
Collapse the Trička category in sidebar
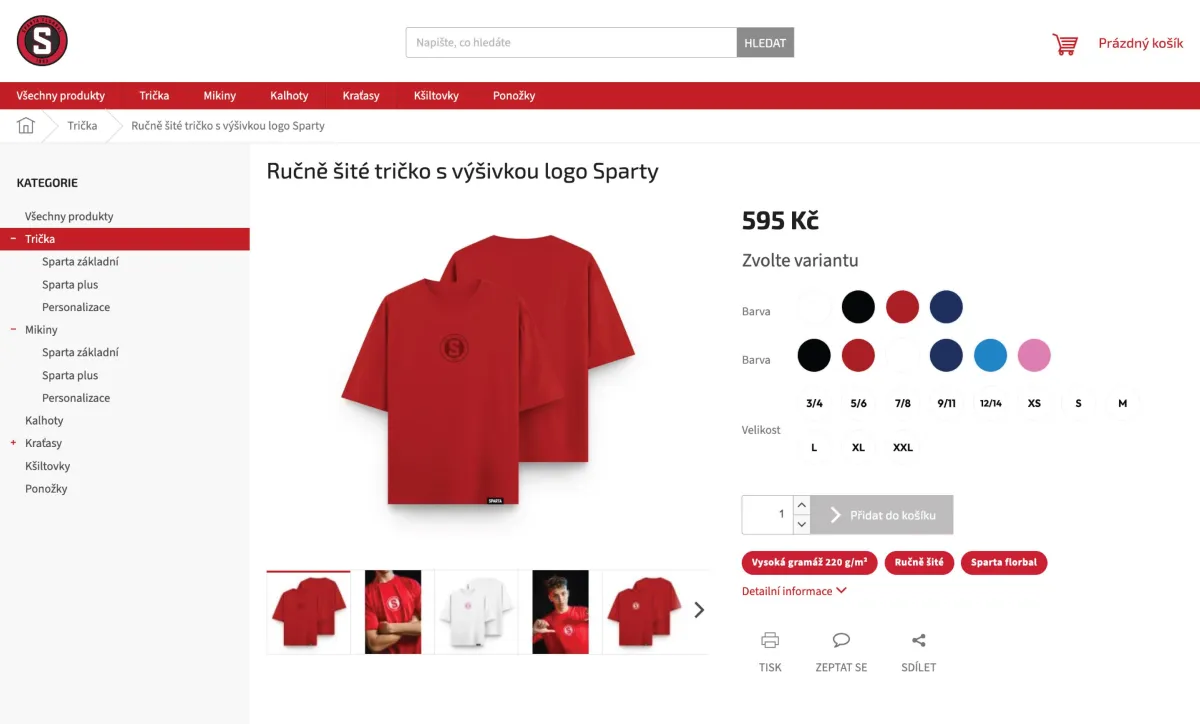[x=13, y=239]
